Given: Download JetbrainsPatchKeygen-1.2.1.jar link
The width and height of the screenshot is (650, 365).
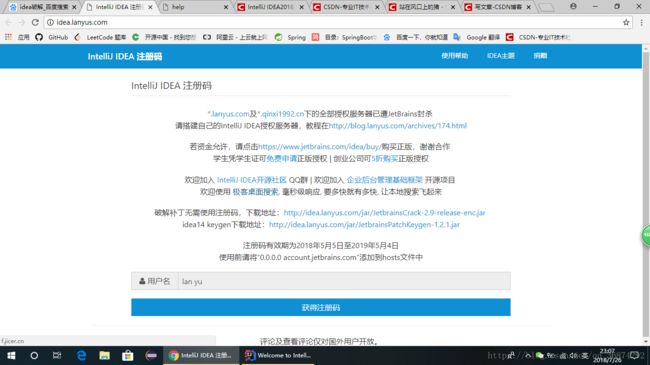Looking at the screenshot, I should point(364,225).
